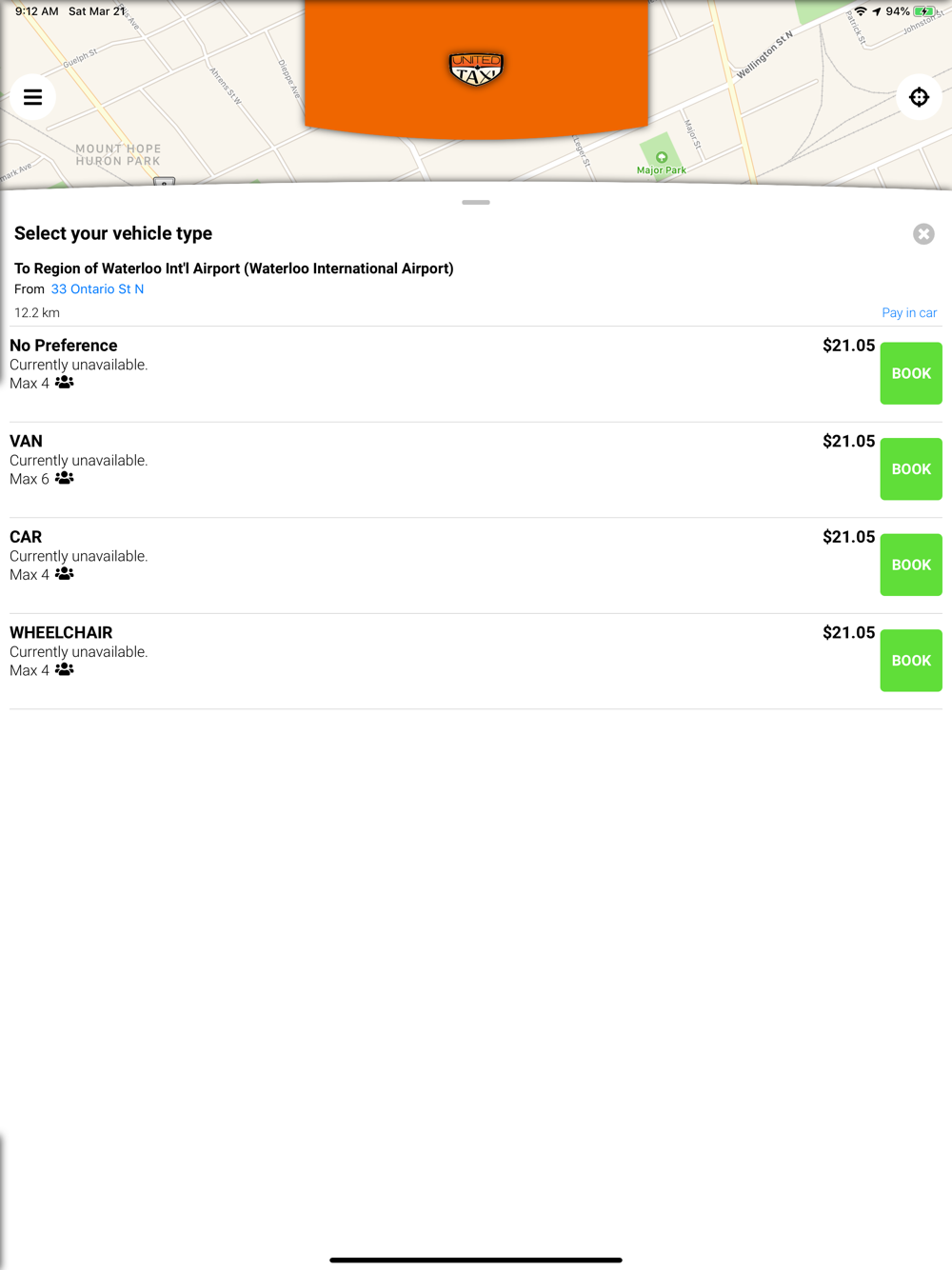The image size is (952, 1270).
Task: Tap the passengers icon under No Preference
Action: coord(65,383)
